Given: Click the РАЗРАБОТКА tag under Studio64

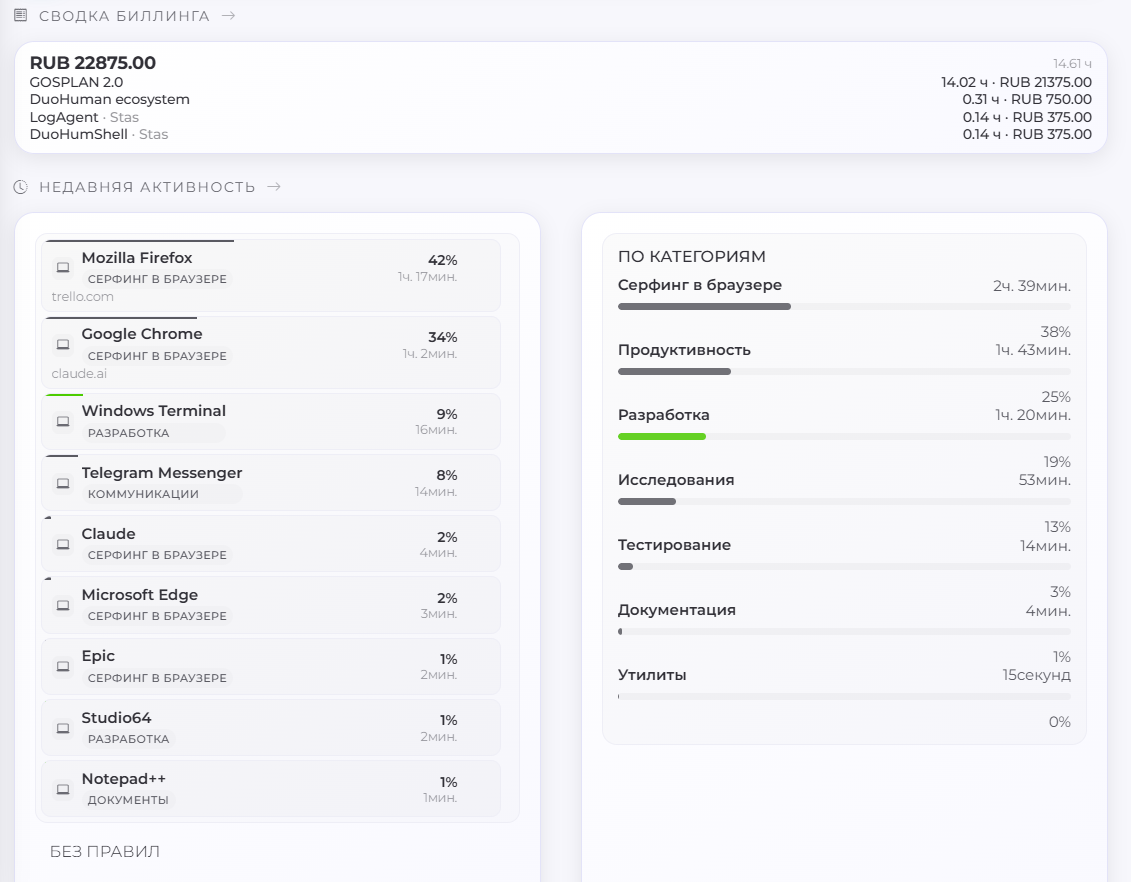Looking at the screenshot, I should point(128,739).
